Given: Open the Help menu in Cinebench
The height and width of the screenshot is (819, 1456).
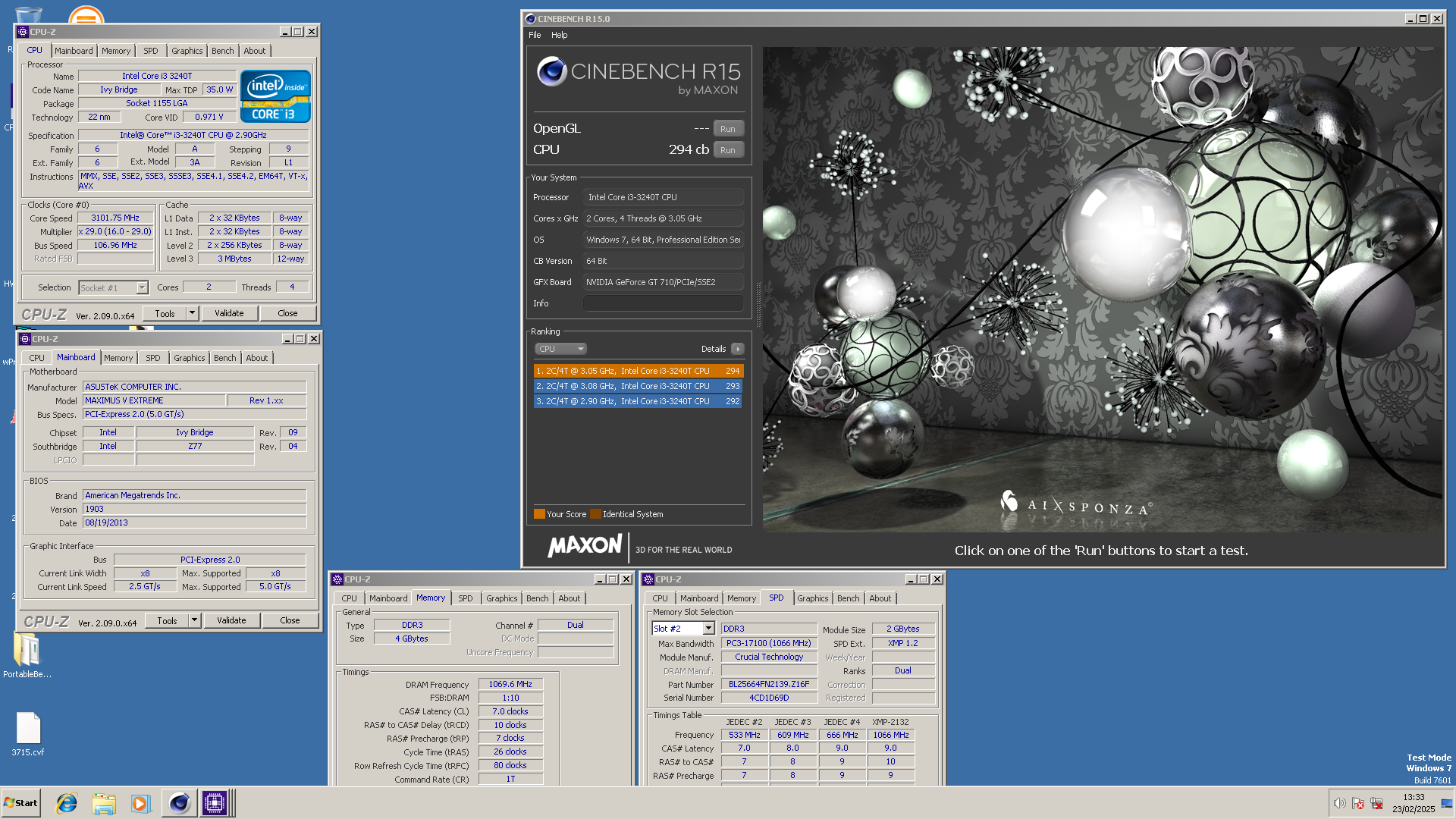Looking at the screenshot, I should (559, 35).
